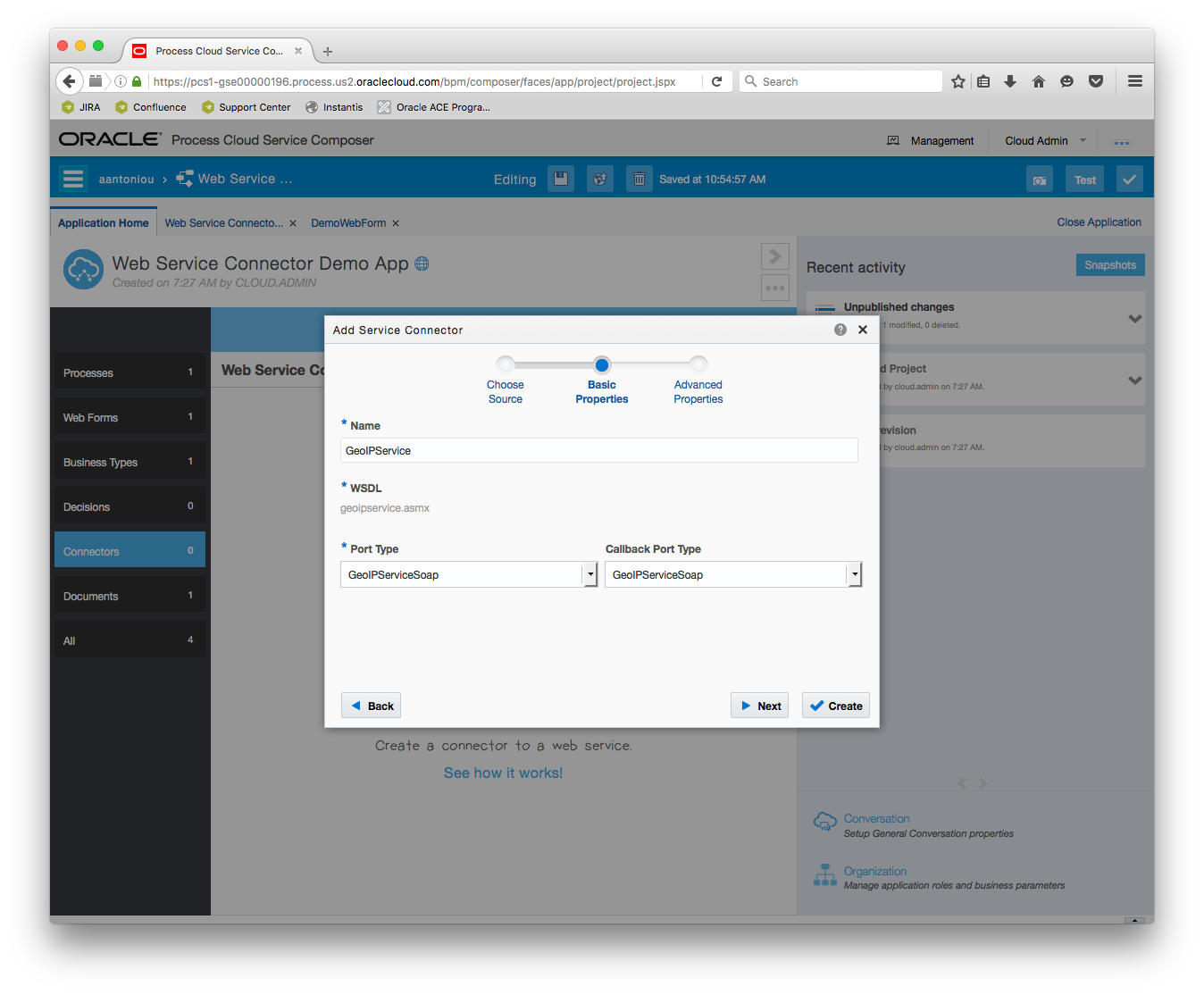
Task: Select Decisions in the sidebar
Action: point(130,506)
